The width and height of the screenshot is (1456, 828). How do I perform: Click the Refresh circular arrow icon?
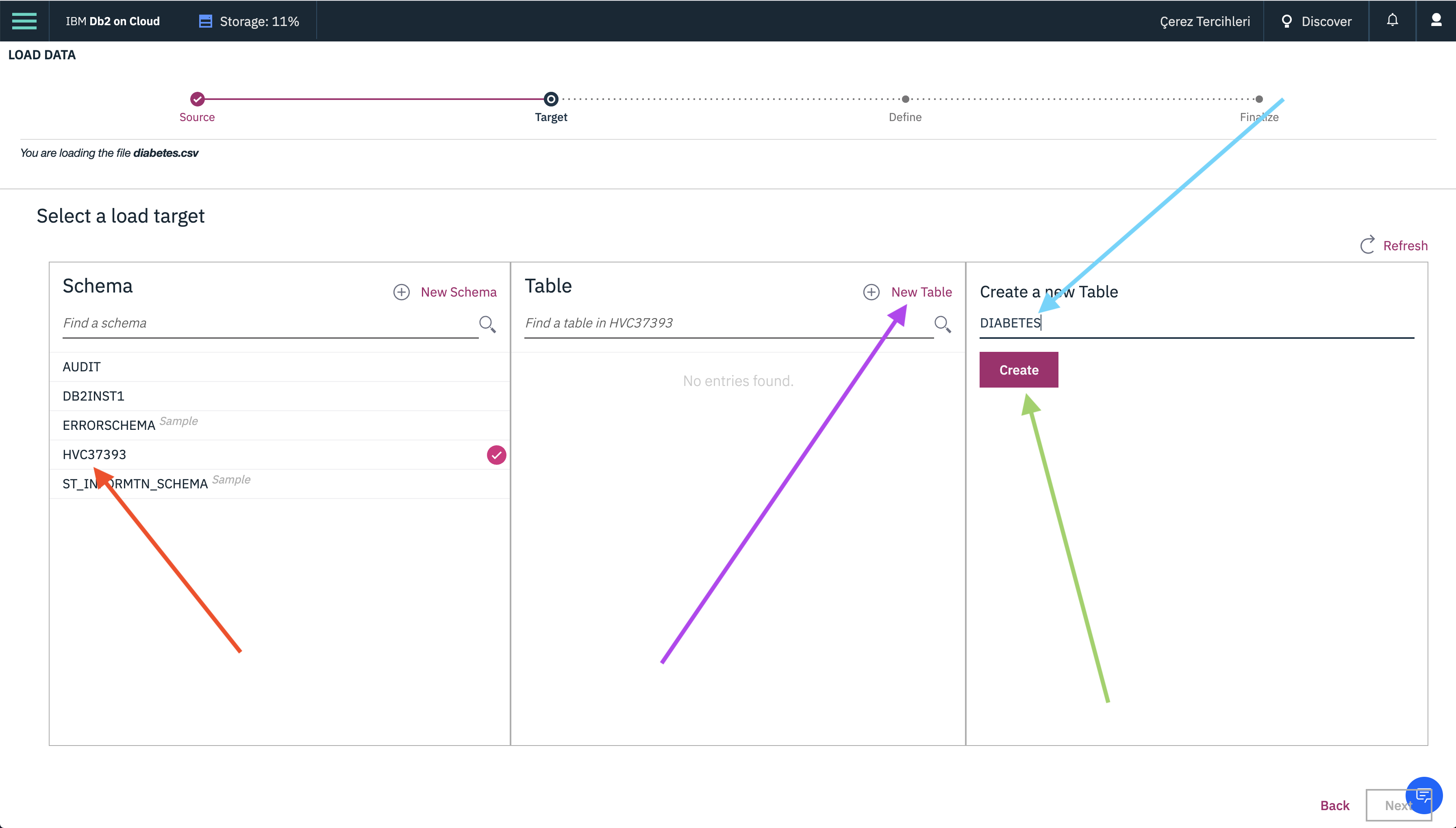1368,245
